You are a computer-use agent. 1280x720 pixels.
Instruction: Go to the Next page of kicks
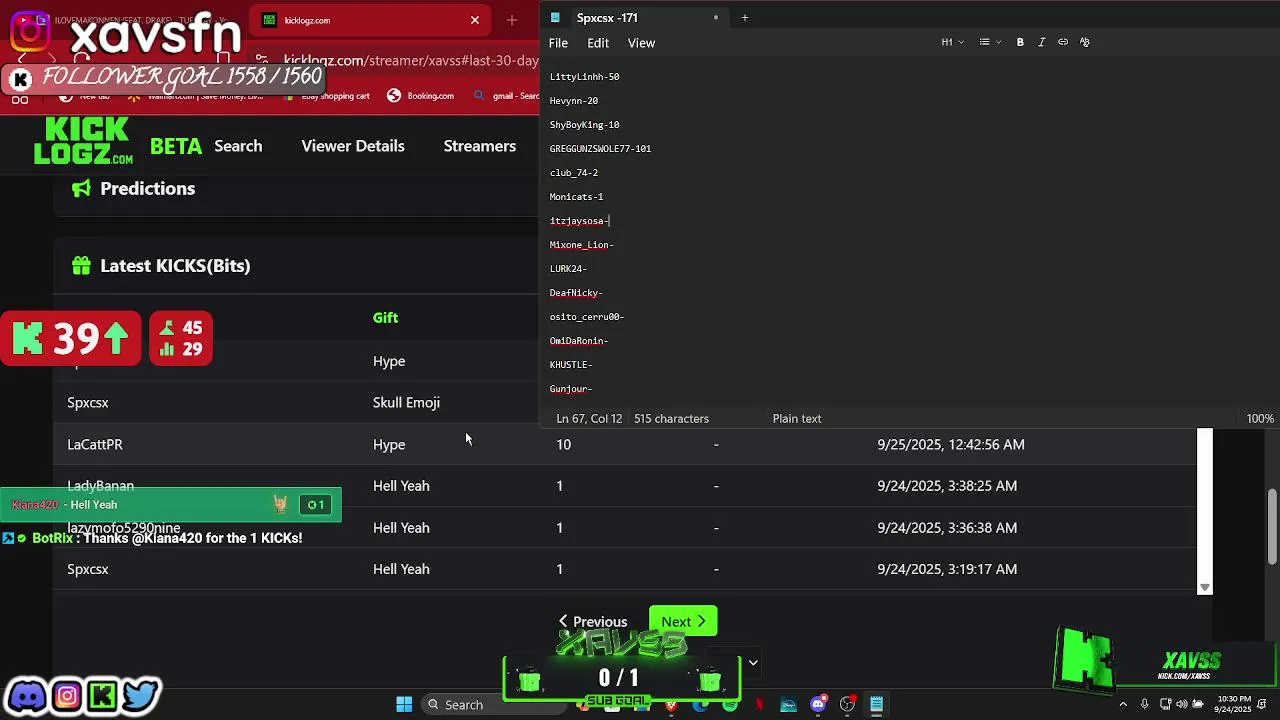683,622
